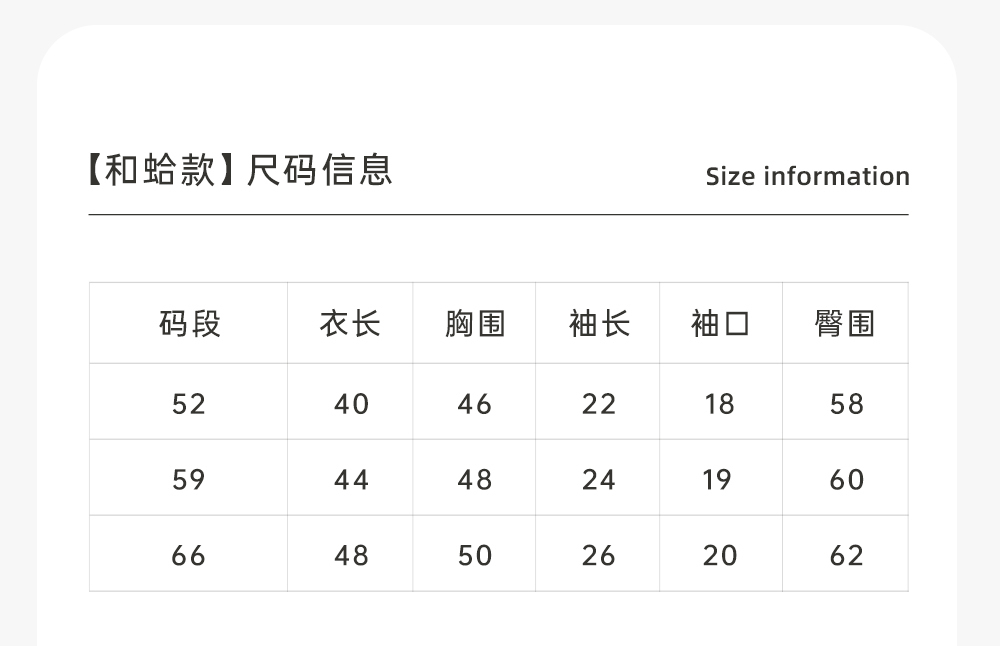1000x646 pixels.
Task: Select the 袖长 value 22 cell
Action: [x=599, y=404]
